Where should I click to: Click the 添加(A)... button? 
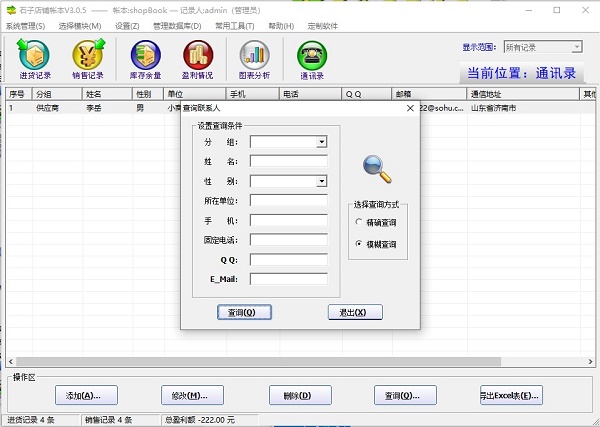(x=86, y=395)
